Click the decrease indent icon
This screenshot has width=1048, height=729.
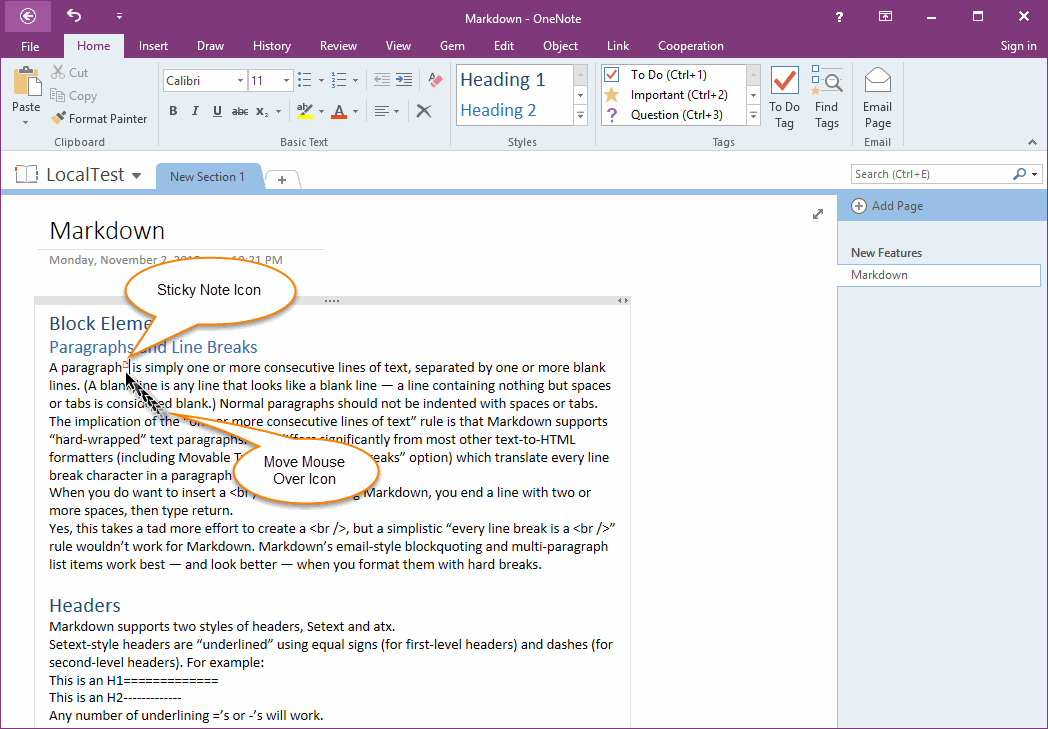click(382, 80)
